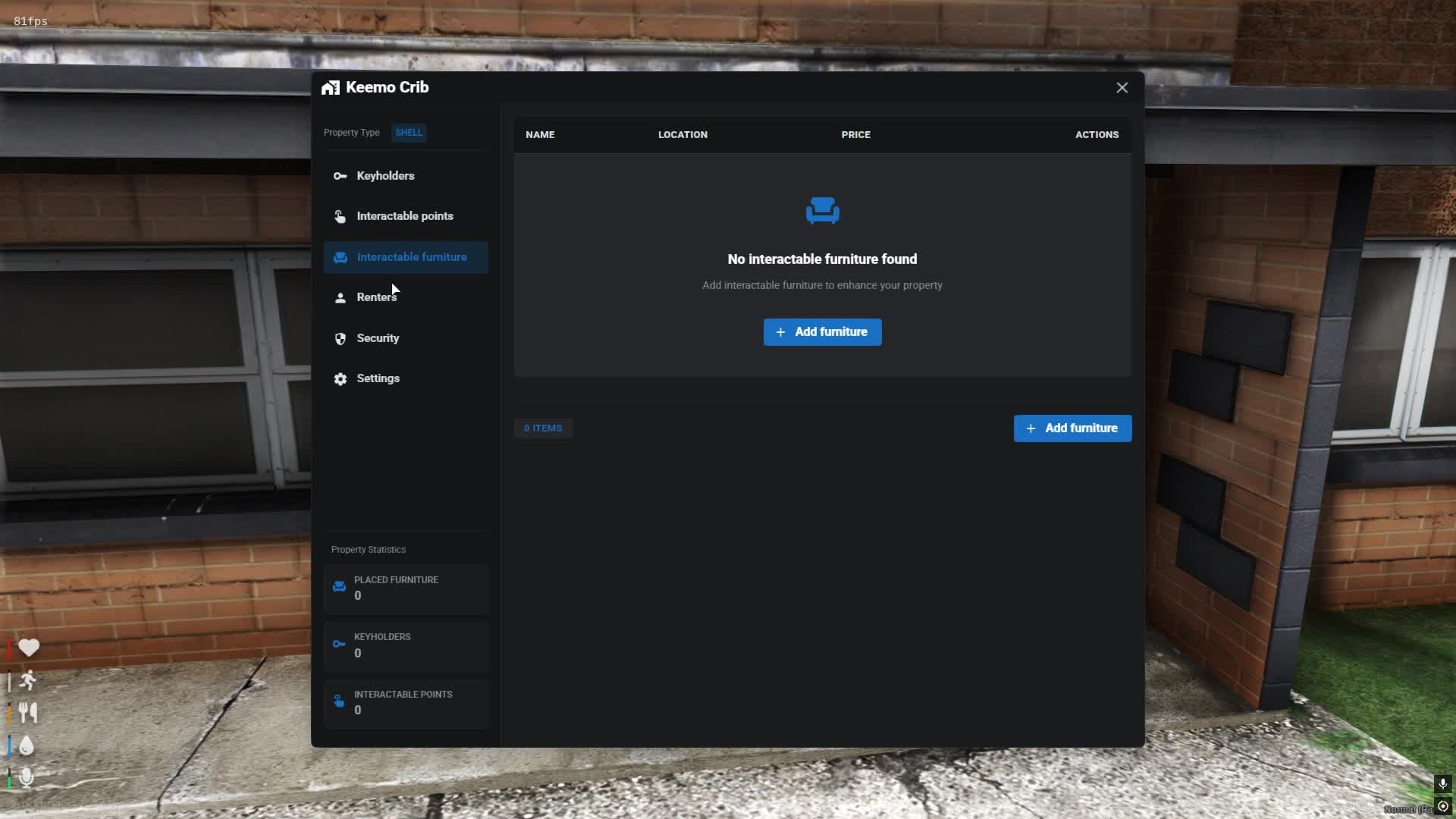Screen dimensions: 1456x819
Task: Open Settings via gear icon
Action: pyautogui.click(x=340, y=379)
